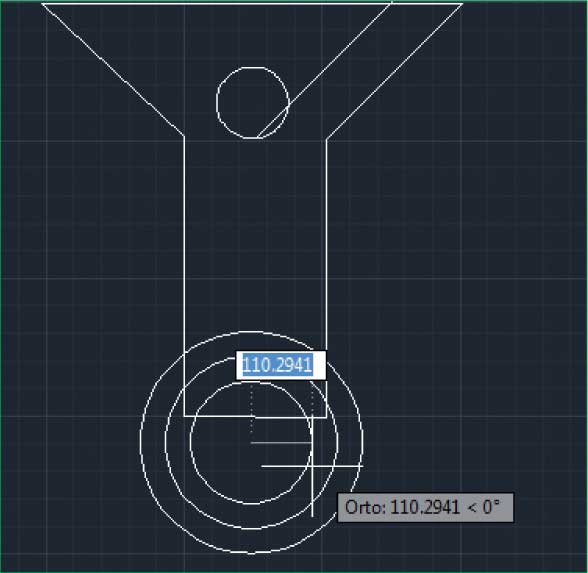Click the corner joining right diagonal and right vertical
Image resolution: width=588 pixels, height=573 pixels.
[327, 140]
